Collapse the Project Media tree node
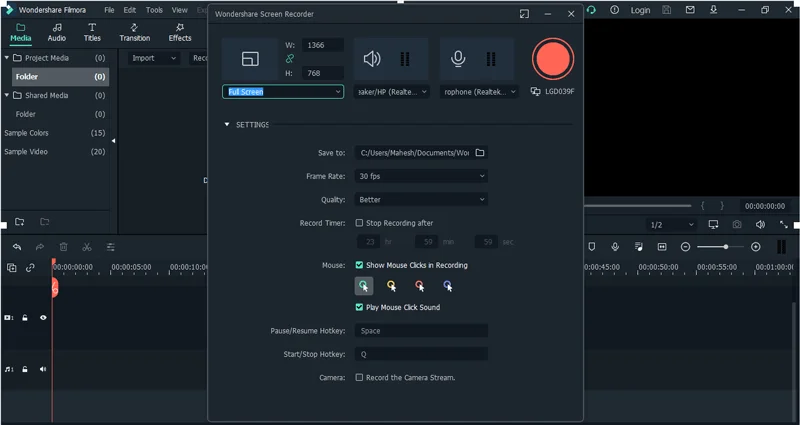Screen dimensions: 800x425 click(7, 58)
